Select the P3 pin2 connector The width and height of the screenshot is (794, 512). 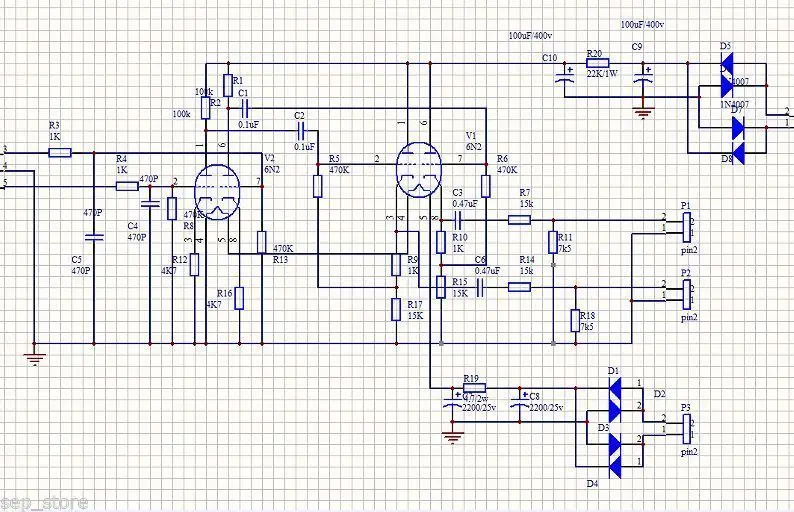coord(687,429)
